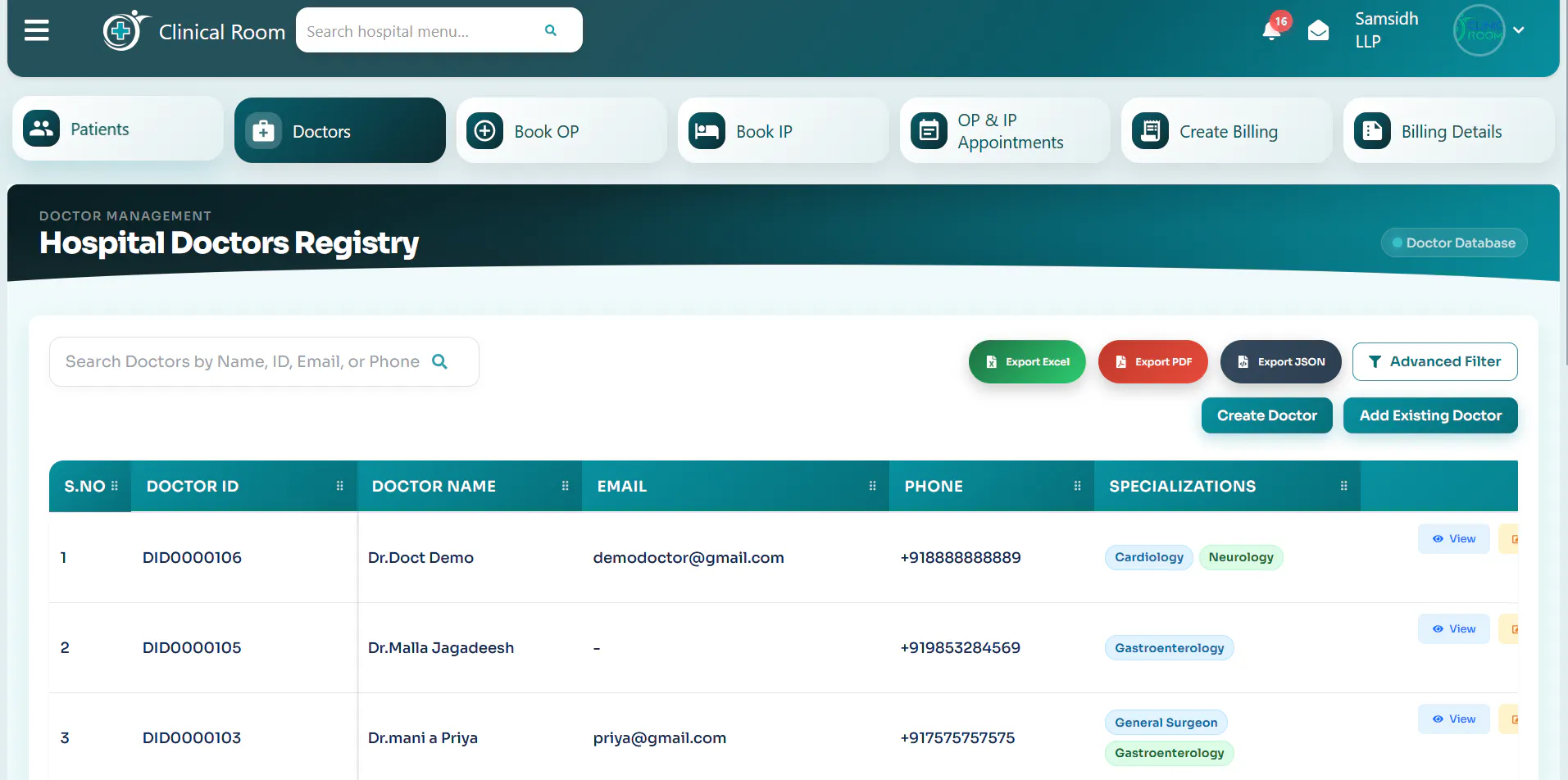Click Create Doctor button
This screenshot has width=1568, height=780.
[x=1267, y=415]
